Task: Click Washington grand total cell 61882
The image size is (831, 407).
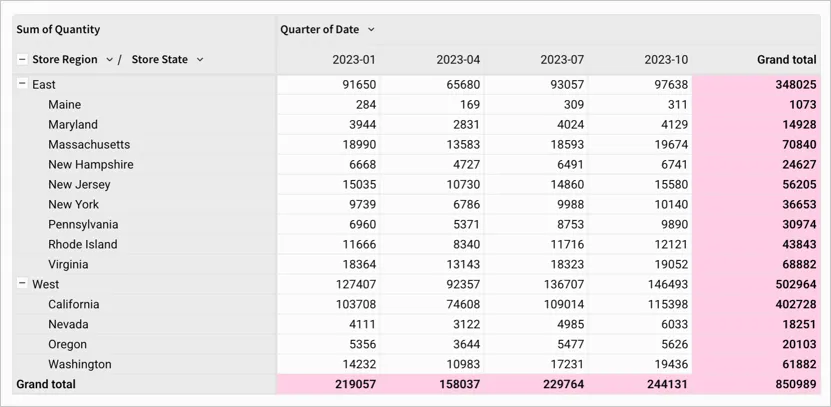Action: point(756,364)
